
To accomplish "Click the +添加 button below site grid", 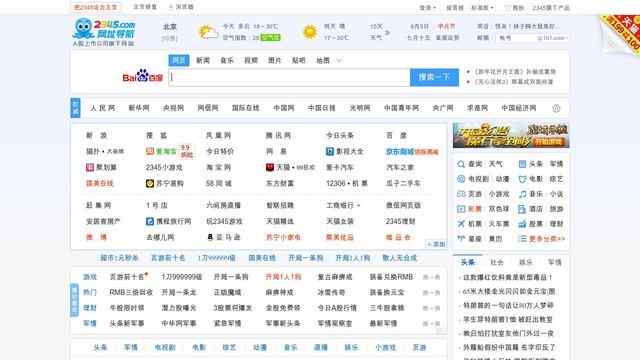I will coord(436,244).
